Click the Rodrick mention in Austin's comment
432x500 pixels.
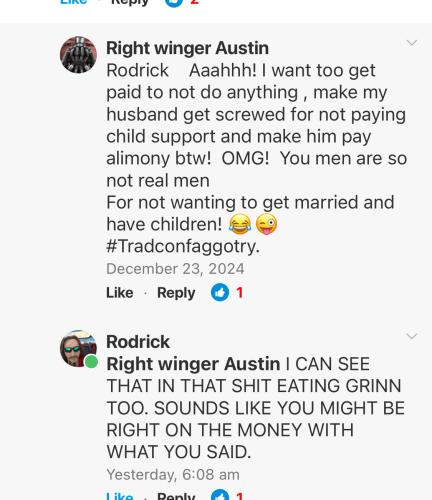pyautogui.click(x=137, y=70)
